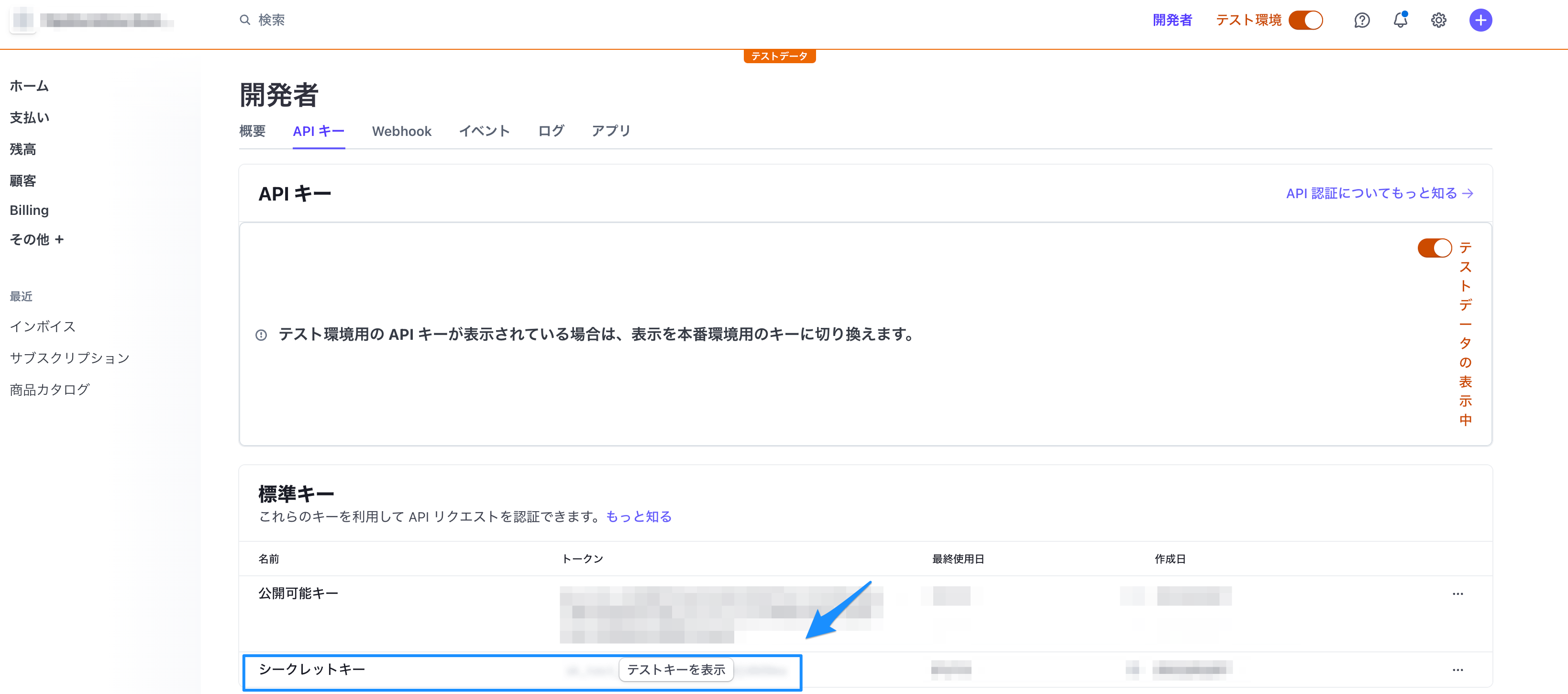Open the イベント tab

[484, 130]
